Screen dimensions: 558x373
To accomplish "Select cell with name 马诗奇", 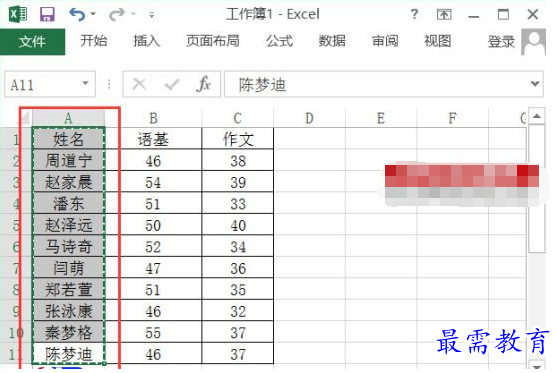I will click(68, 246).
